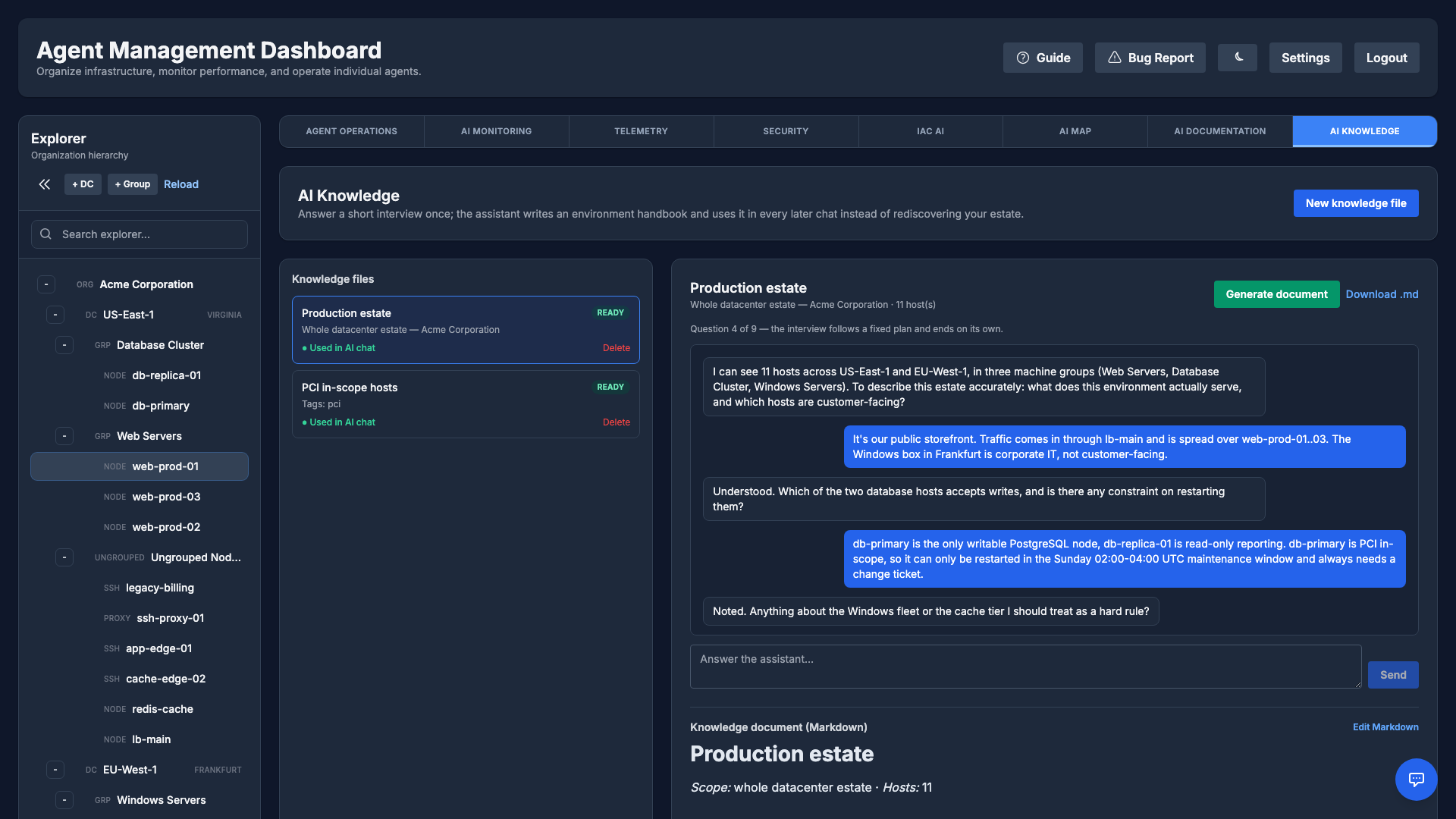
Task: Click into Answer the assistant text box
Action: (x=1025, y=667)
